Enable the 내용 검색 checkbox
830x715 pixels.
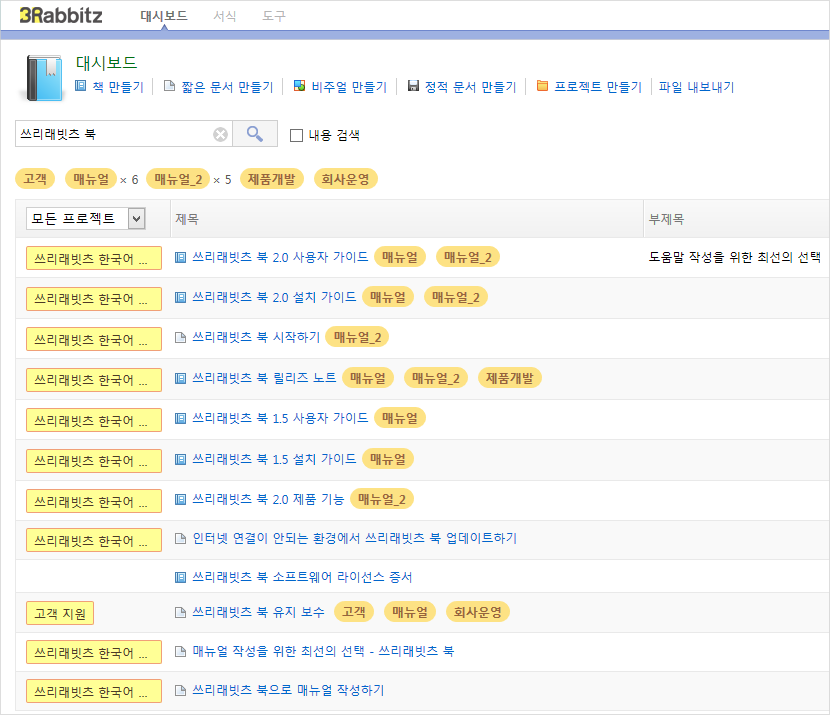point(296,135)
